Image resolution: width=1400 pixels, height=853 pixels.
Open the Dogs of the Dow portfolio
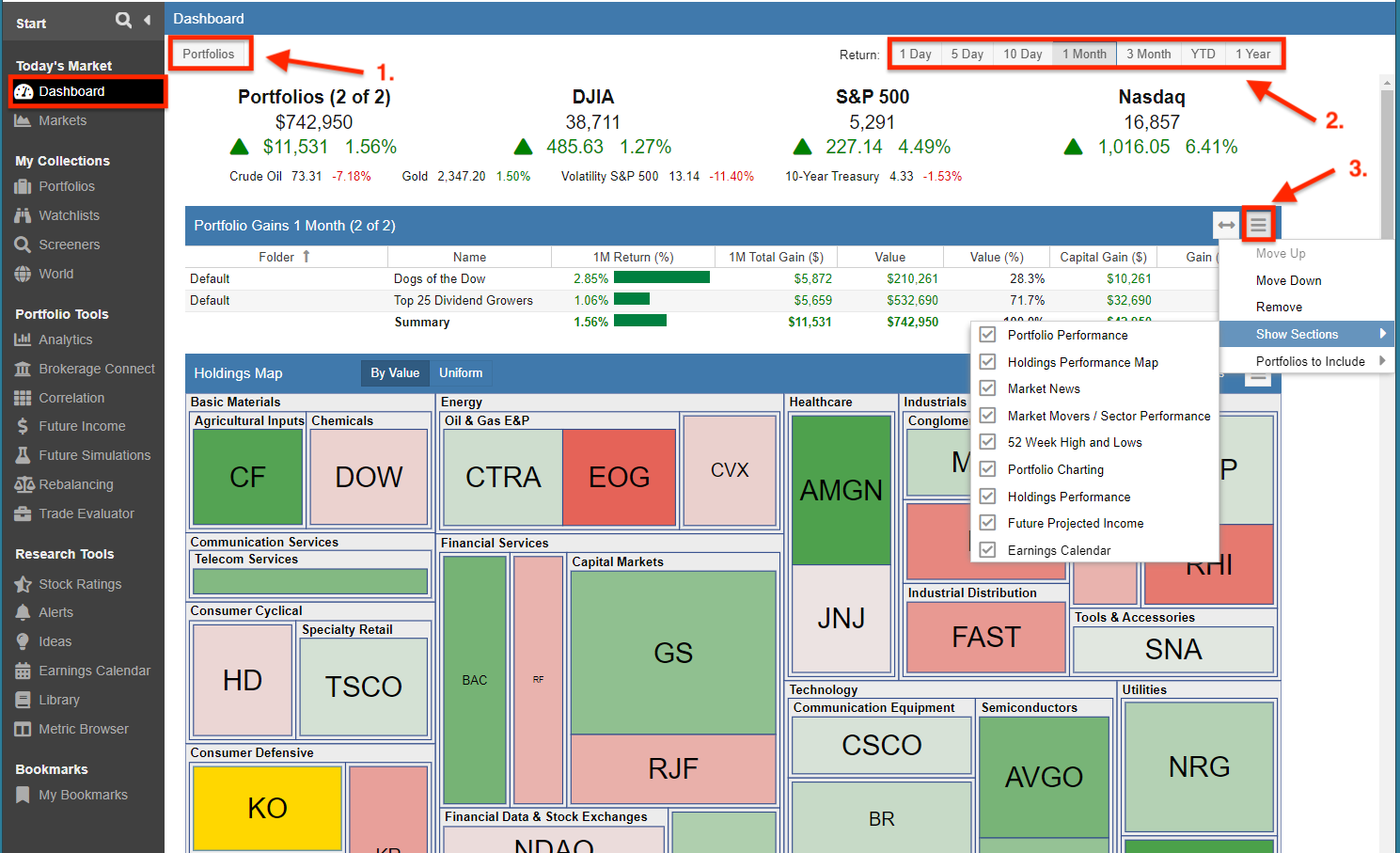pos(439,278)
